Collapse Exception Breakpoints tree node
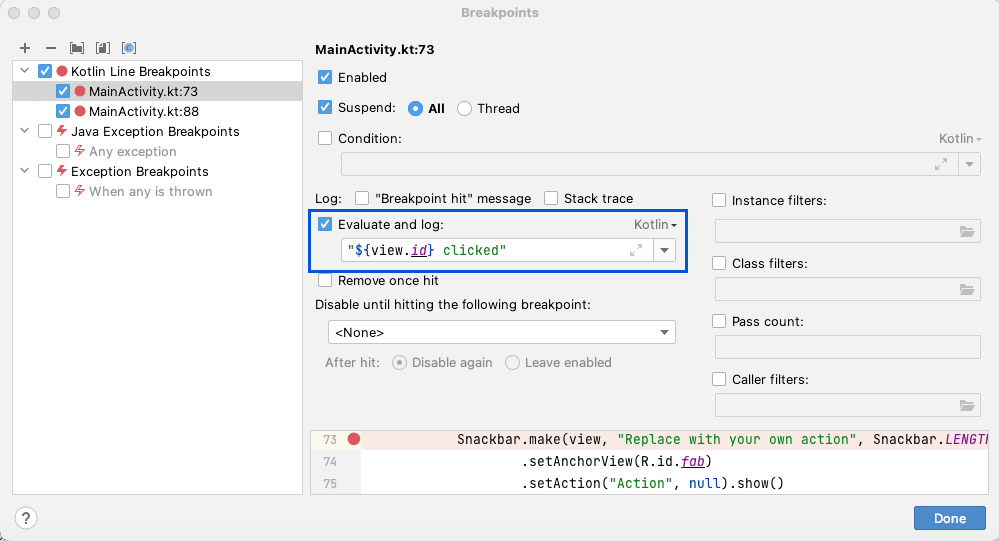This screenshot has width=999, height=541. [25, 171]
